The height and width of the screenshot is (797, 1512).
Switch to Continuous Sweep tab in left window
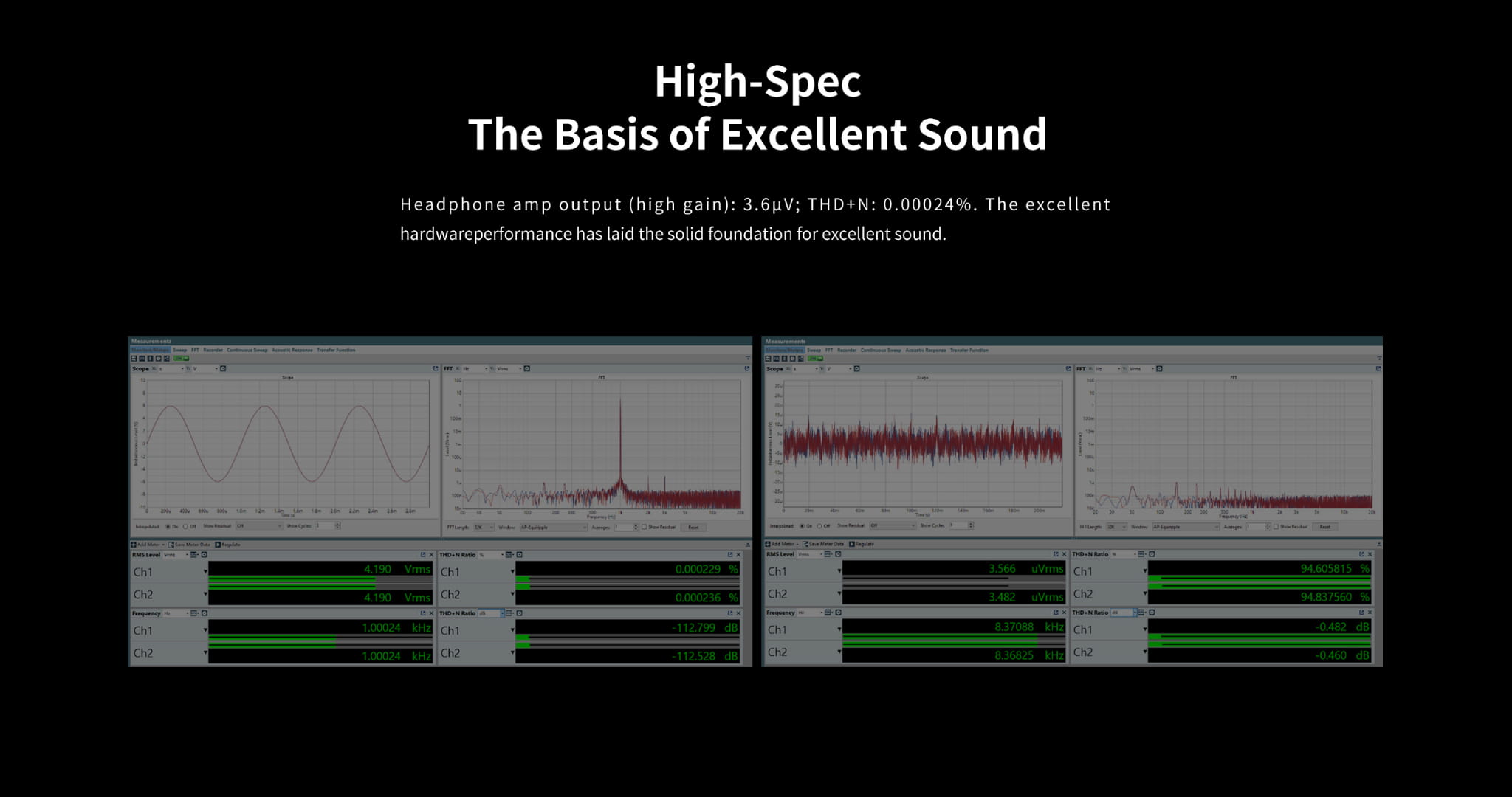[x=247, y=350]
